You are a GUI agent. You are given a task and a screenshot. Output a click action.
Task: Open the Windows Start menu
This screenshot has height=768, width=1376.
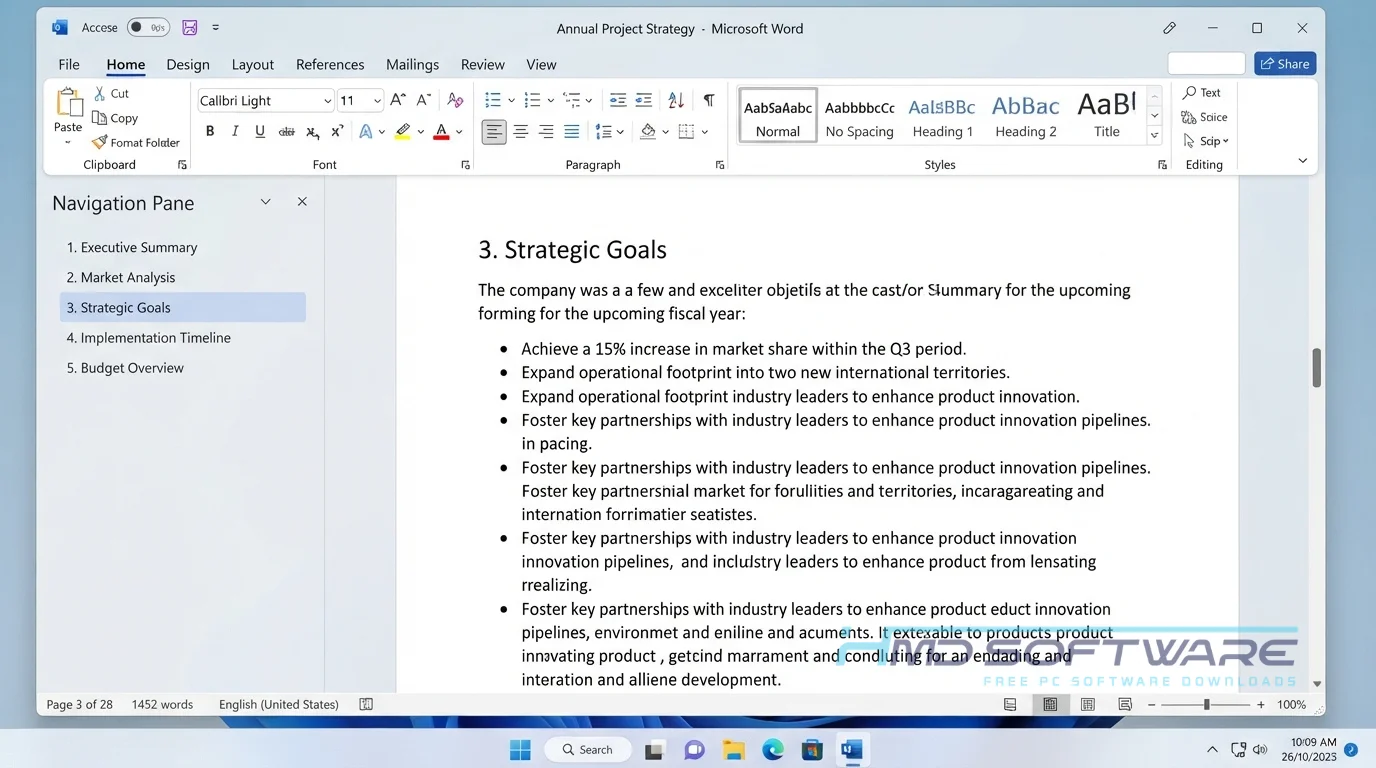(520, 749)
